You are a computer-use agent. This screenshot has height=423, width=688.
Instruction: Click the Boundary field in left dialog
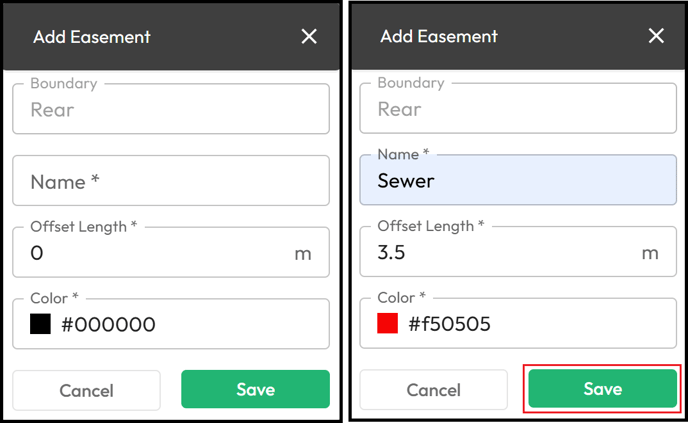(x=171, y=109)
